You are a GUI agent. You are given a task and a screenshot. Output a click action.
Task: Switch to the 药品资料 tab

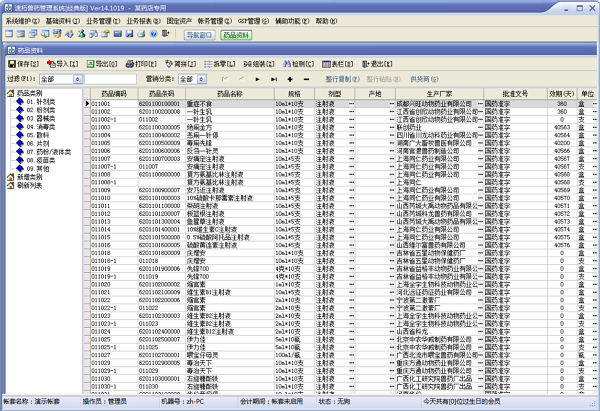(x=236, y=35)
